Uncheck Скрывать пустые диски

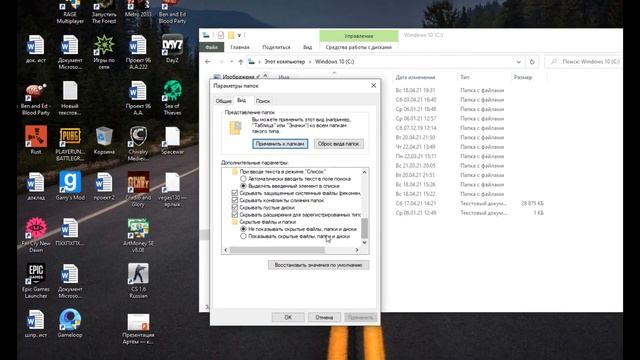pyautogui.click(x=235, y=207)
